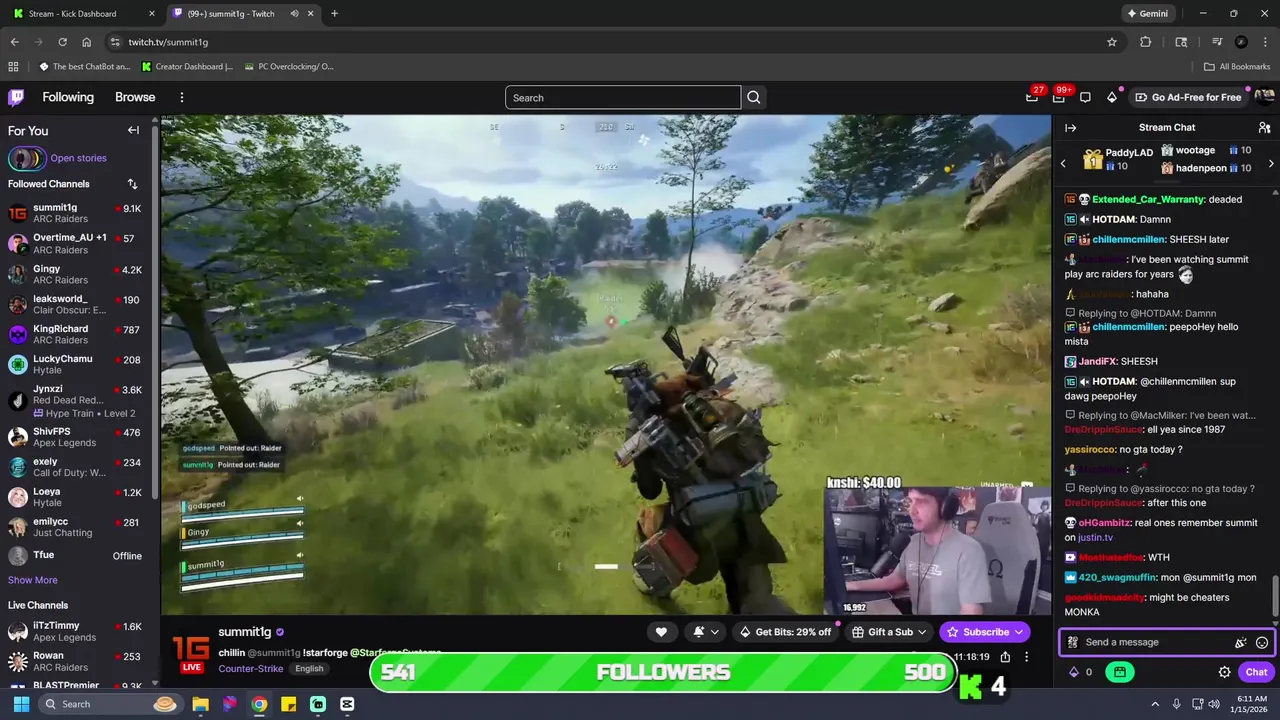Viewport: 1280px width, 720px height.
Task: Open the Browse nav item
Action: [x=135, y=97]
